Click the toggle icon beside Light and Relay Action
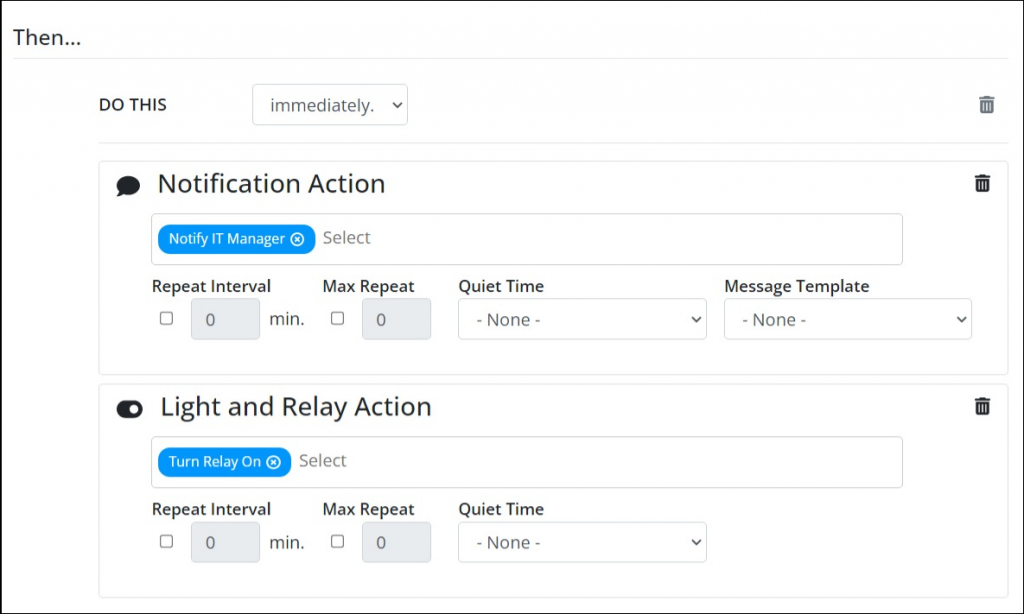Screen dimensions: 1024x614 pyautogui.click(x=129, y=407)
